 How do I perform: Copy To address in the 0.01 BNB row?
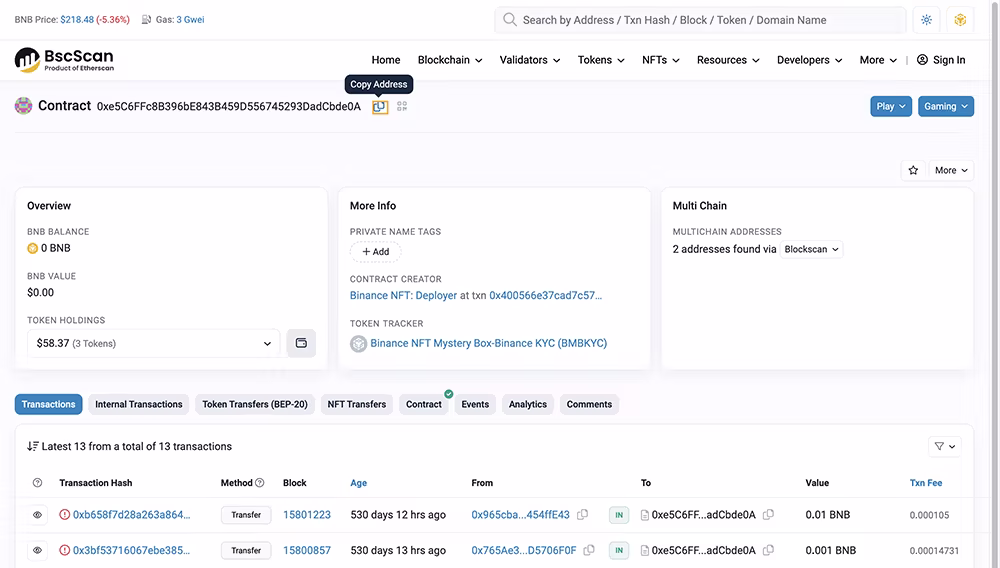click(768, 514)
